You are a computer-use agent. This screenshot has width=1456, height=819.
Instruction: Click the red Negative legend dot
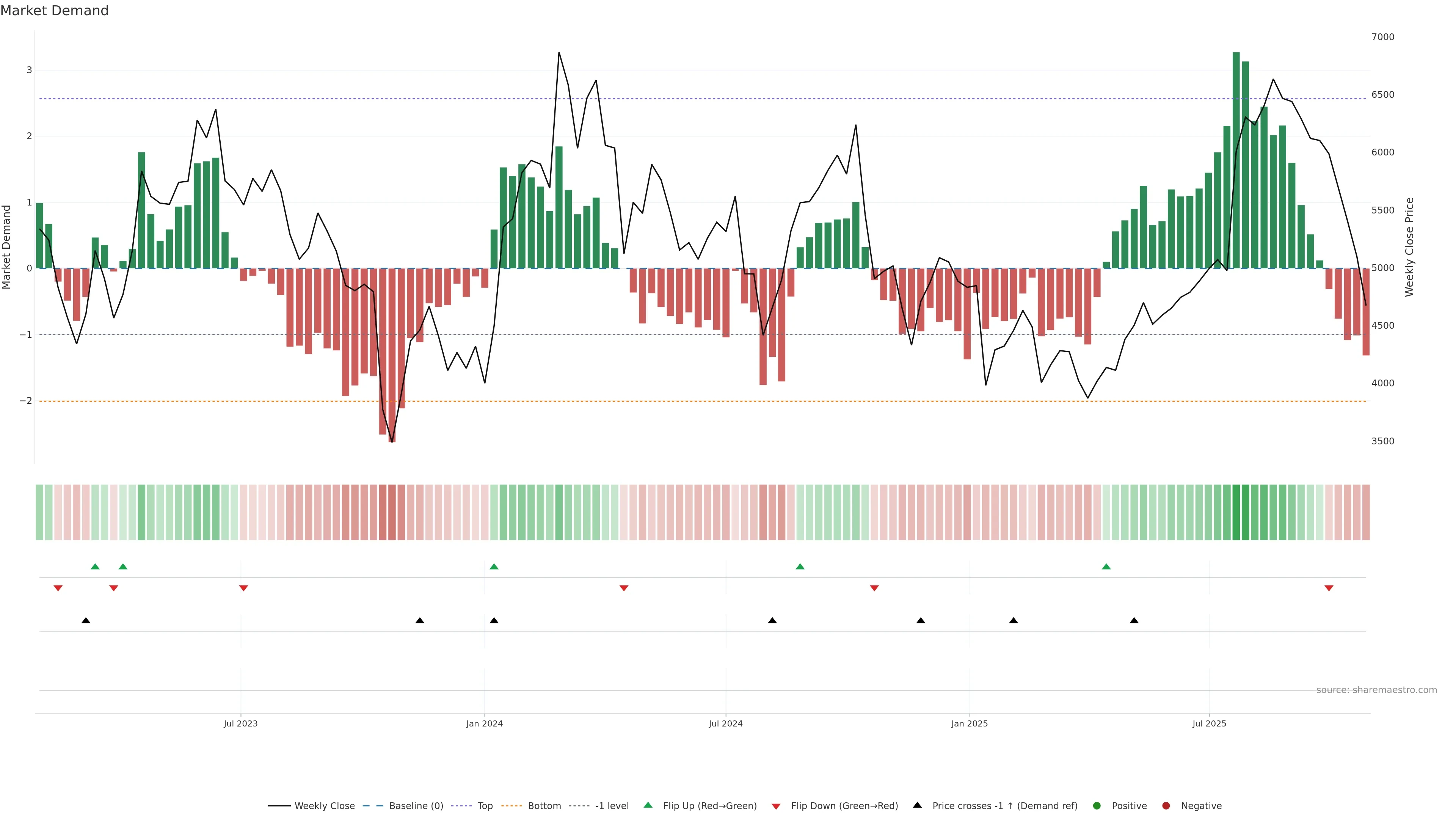coord(1166,806)
